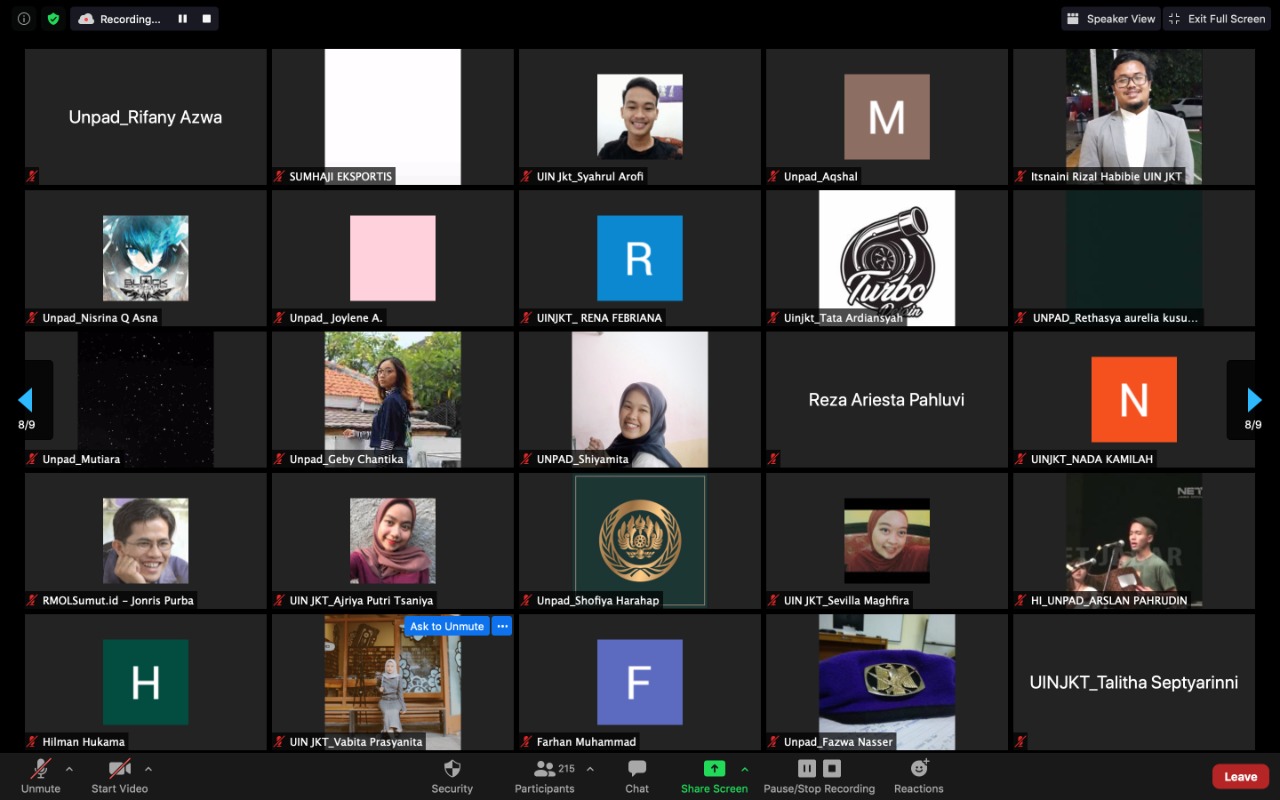This screenshot has height=800, width=1280.
Task: Click Unpad_Nisrina Q Asna anime avatar
Action: pyautogui.click(x=146, y=258)
